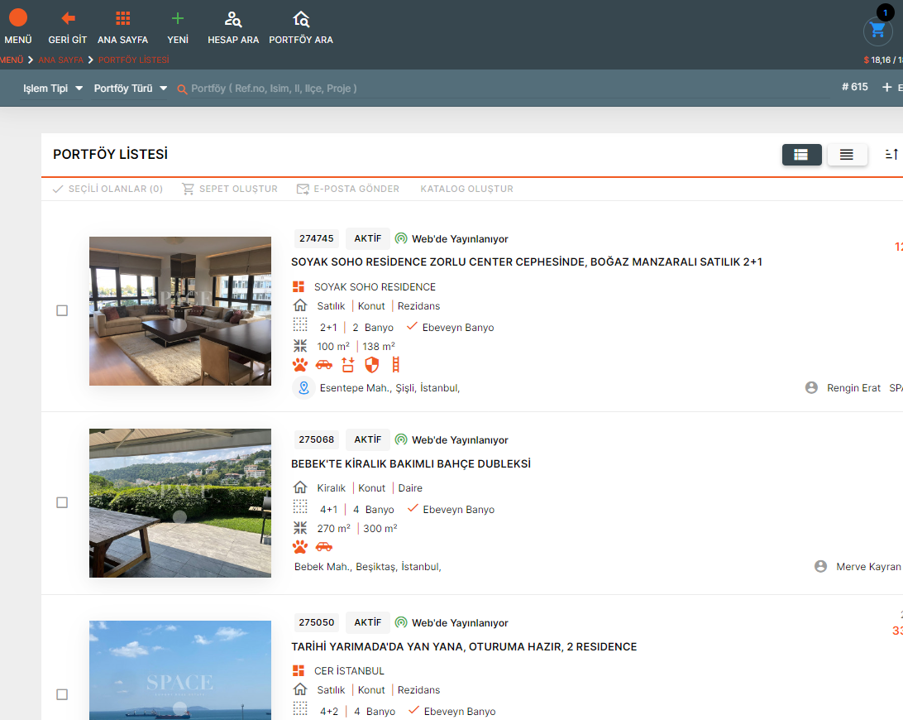Image resolution: width=903 pixels, height=720 pixels.
Task: Click address Esentepe Mah., Şişli, İstanbul
Action: tap(390, 388)
